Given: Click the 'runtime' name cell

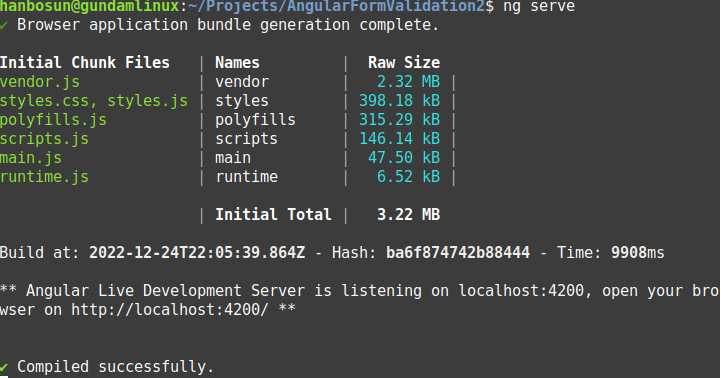Looking at the screenshot, I should 246,177.
